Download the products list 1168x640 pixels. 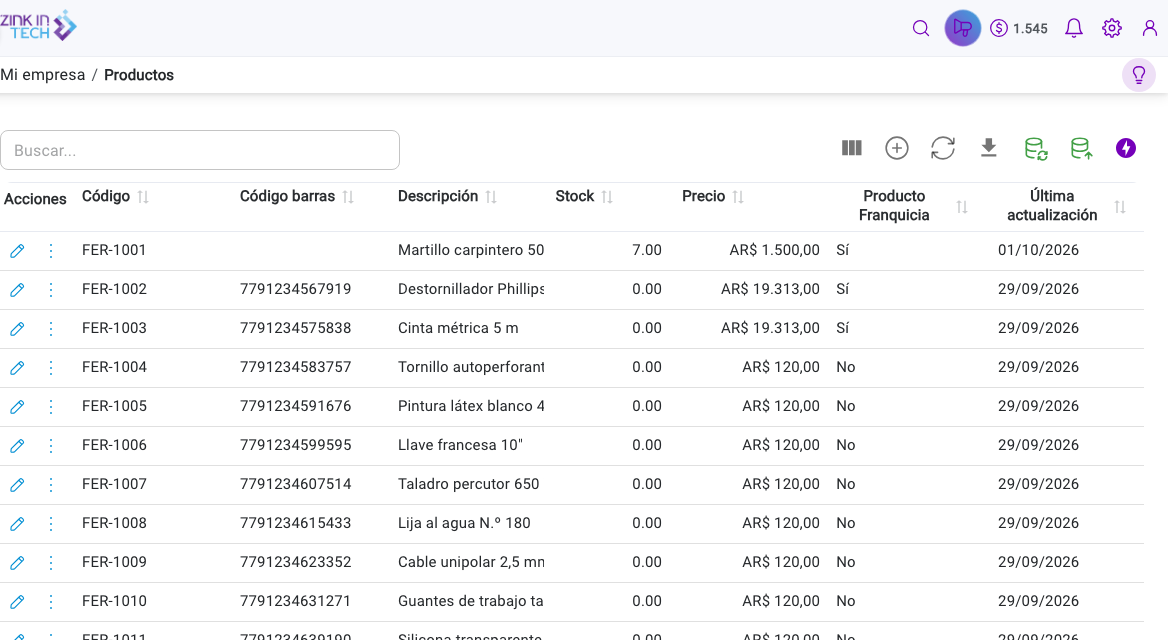pos(988,148)
